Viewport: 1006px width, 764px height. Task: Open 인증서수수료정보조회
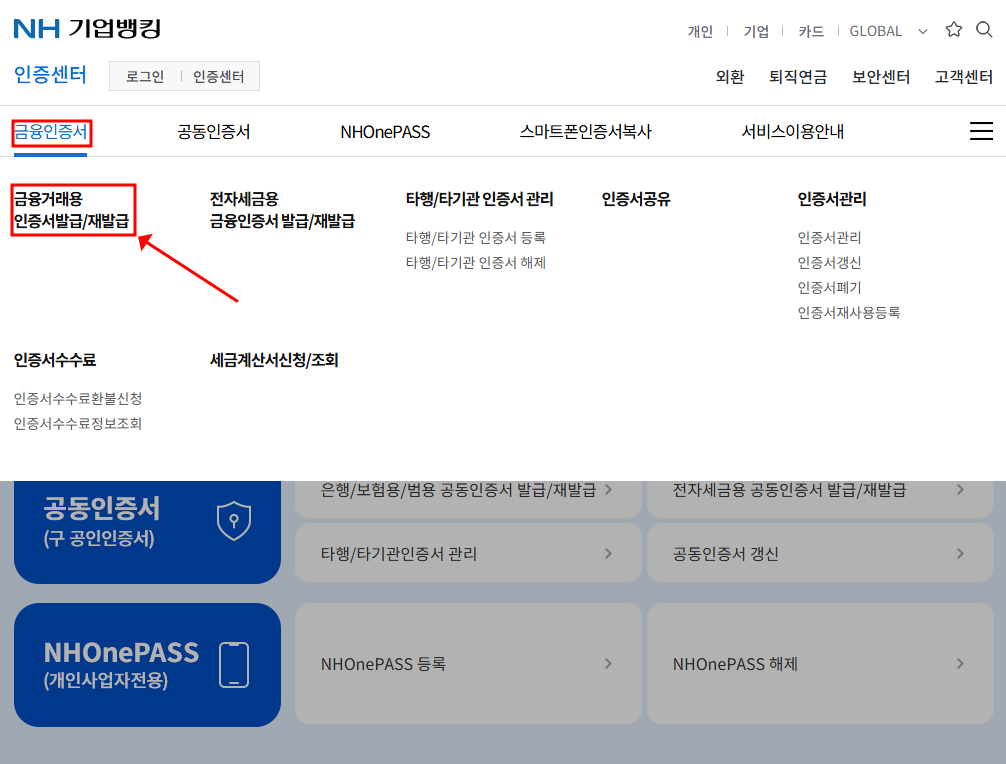point(78,423)
